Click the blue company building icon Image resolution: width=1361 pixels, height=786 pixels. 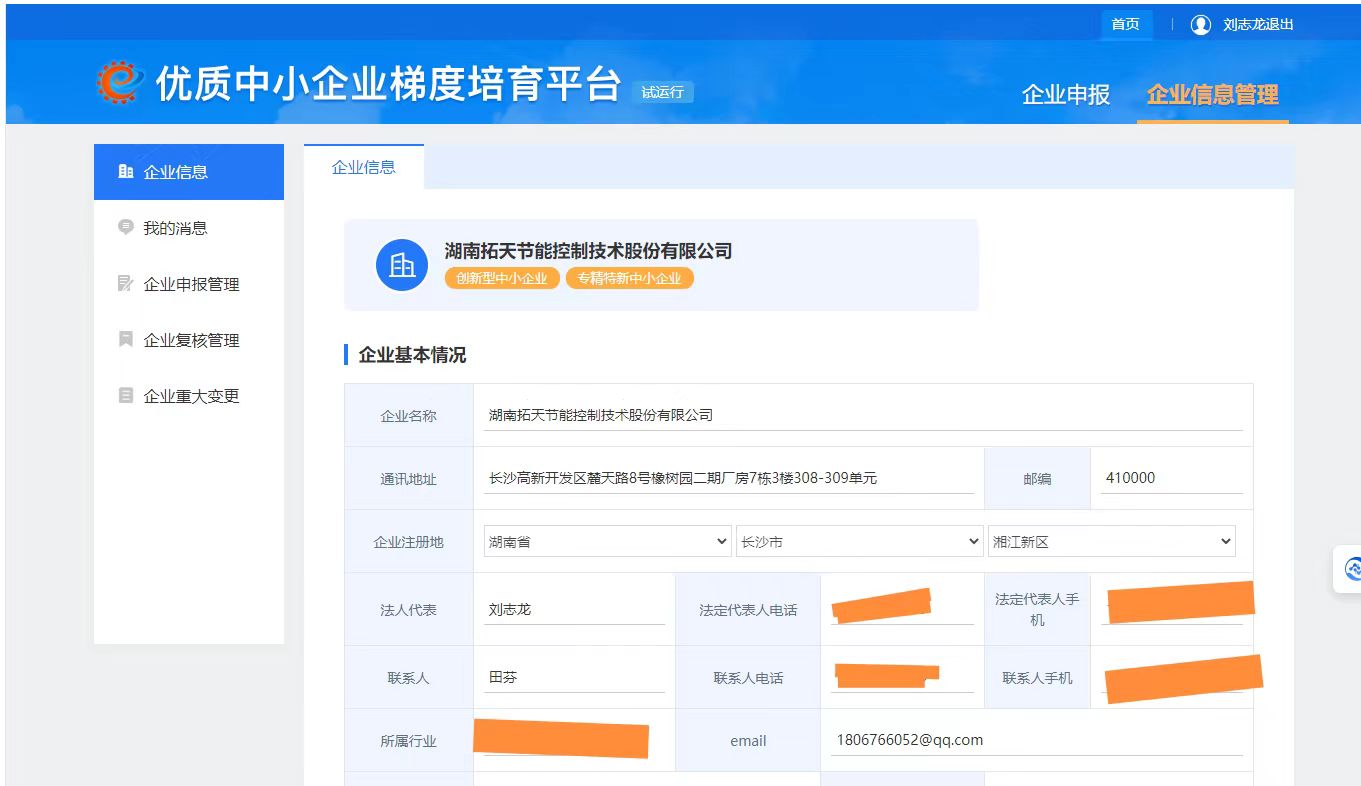(402, 265)
